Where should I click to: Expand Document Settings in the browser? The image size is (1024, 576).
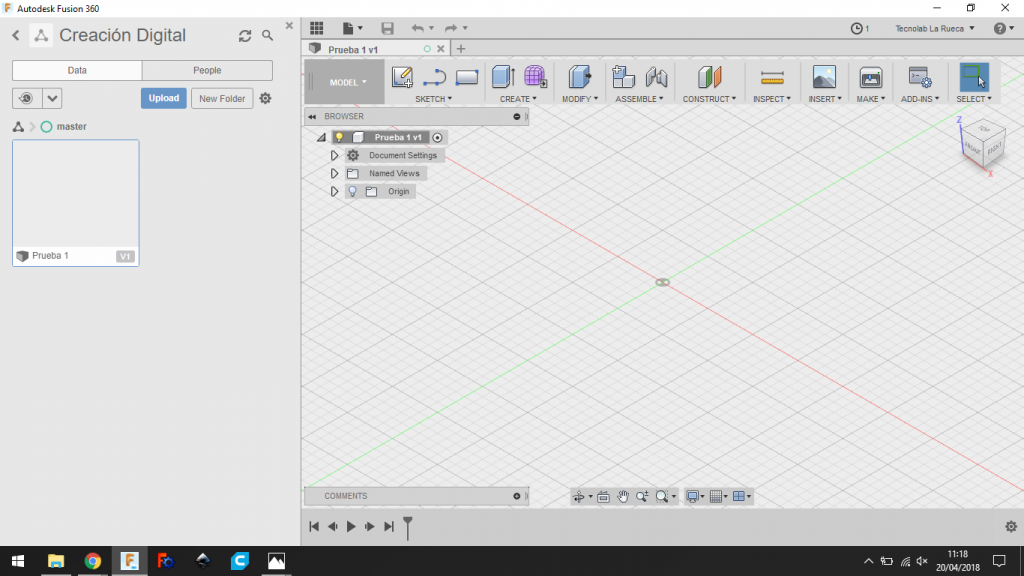pyautogui.click(x=336, y=155)
